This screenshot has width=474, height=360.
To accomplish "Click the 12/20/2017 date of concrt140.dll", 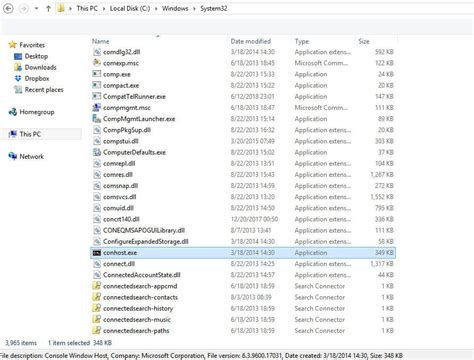I will tap(254, 219).
